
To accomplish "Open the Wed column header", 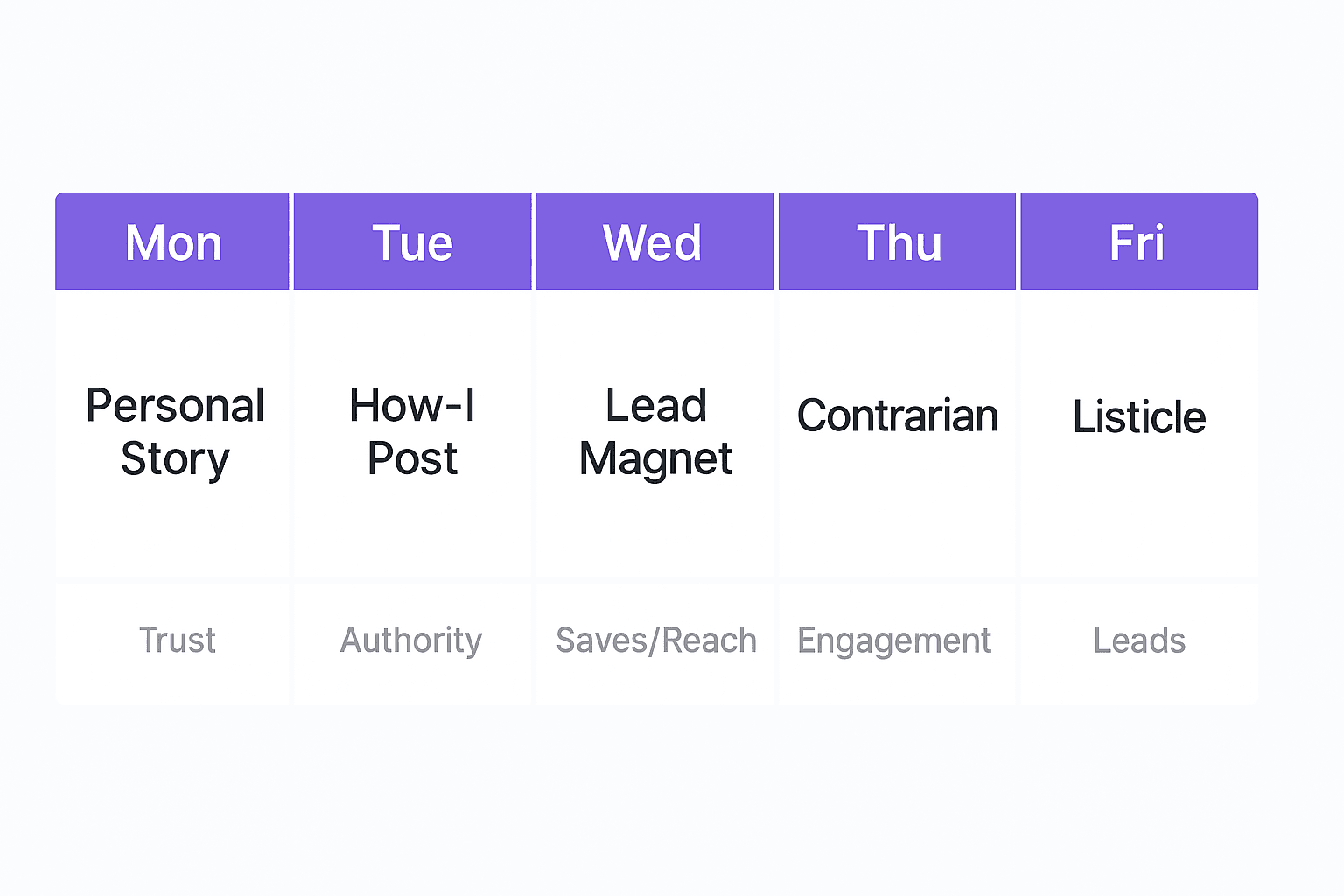I will (653, 242).
